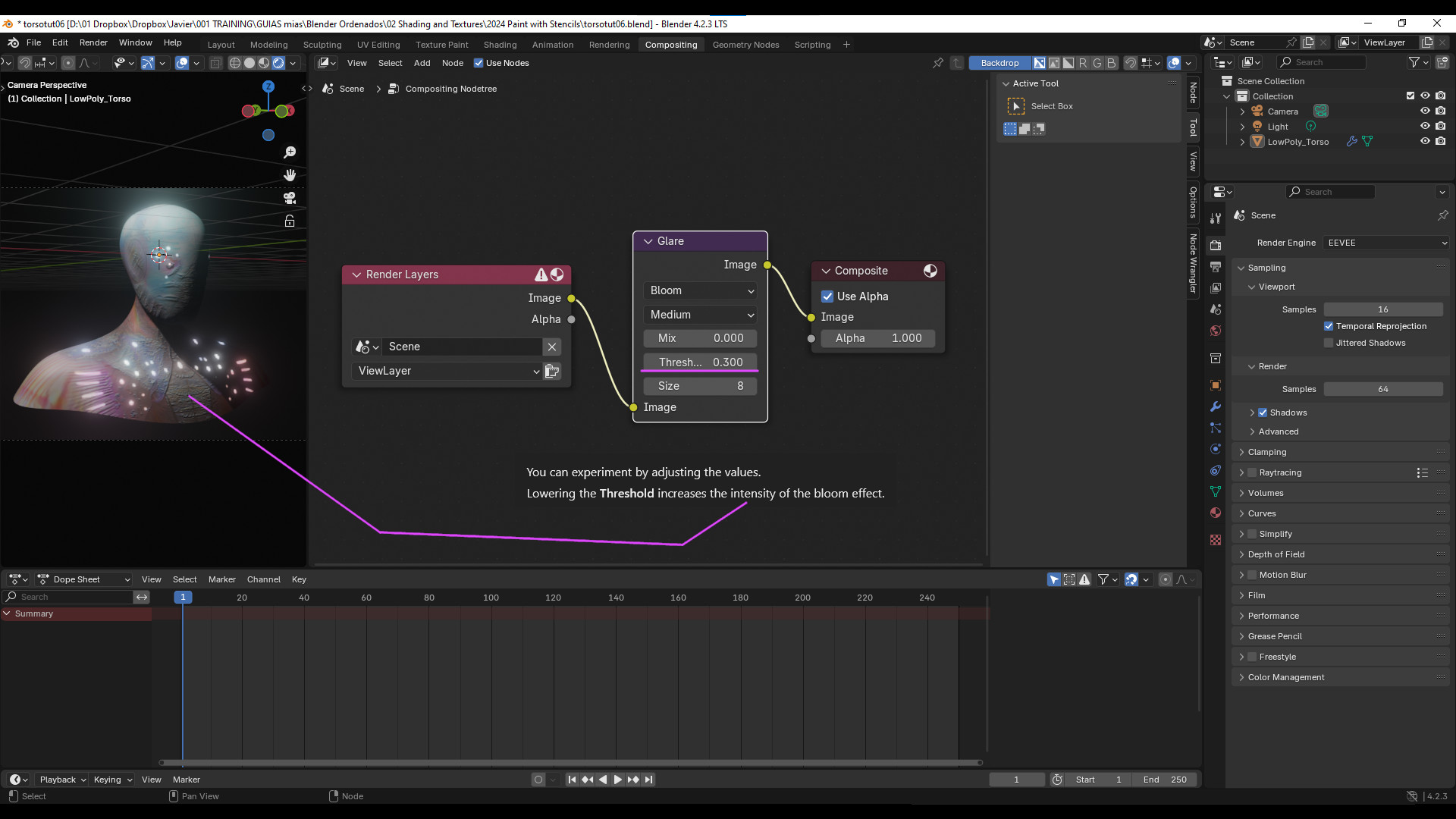
Task: Toggle camera view icon in the viewport
Action: coord(290,198)
